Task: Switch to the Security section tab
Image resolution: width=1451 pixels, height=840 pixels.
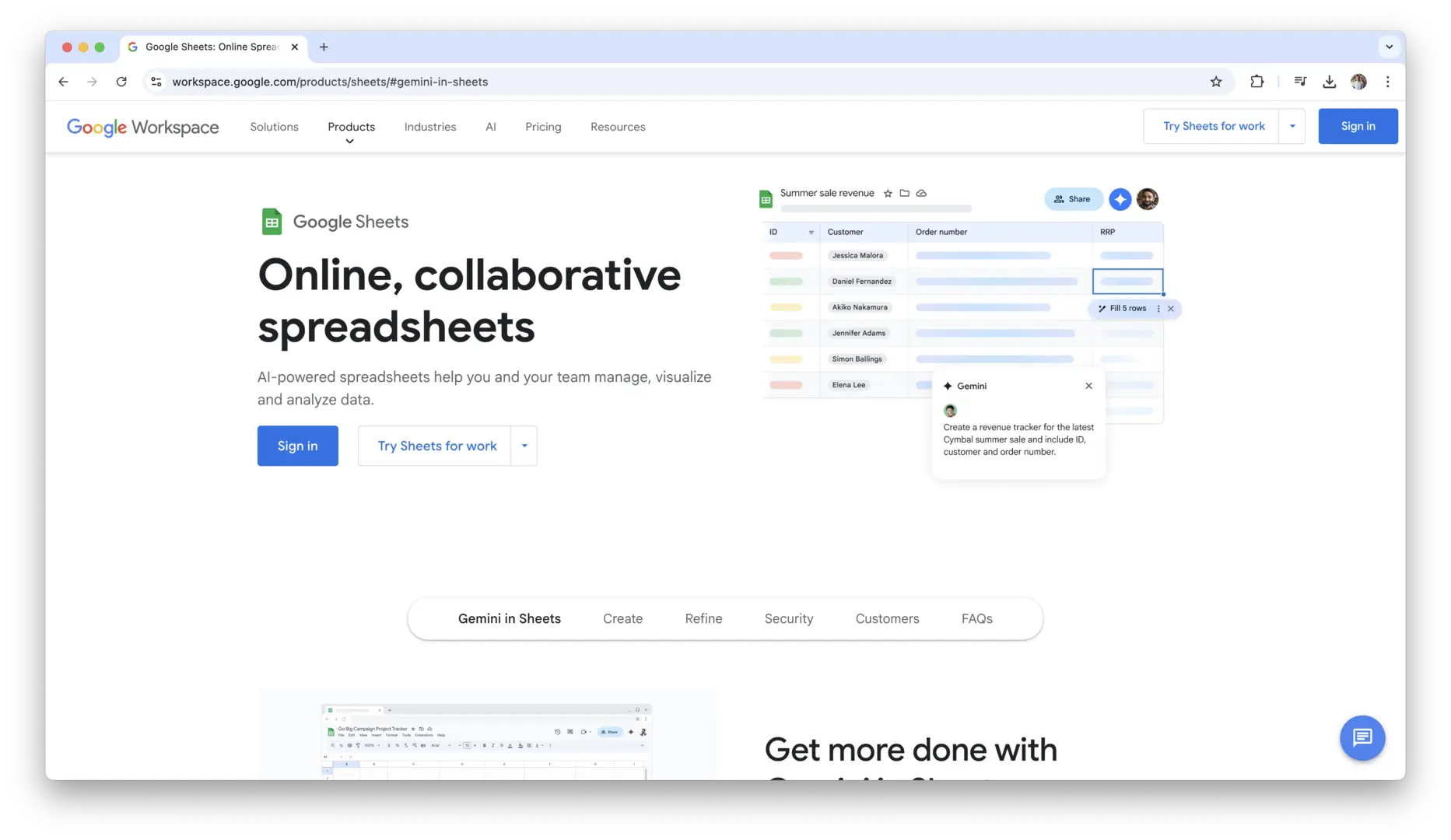Action: coord(788,619)
